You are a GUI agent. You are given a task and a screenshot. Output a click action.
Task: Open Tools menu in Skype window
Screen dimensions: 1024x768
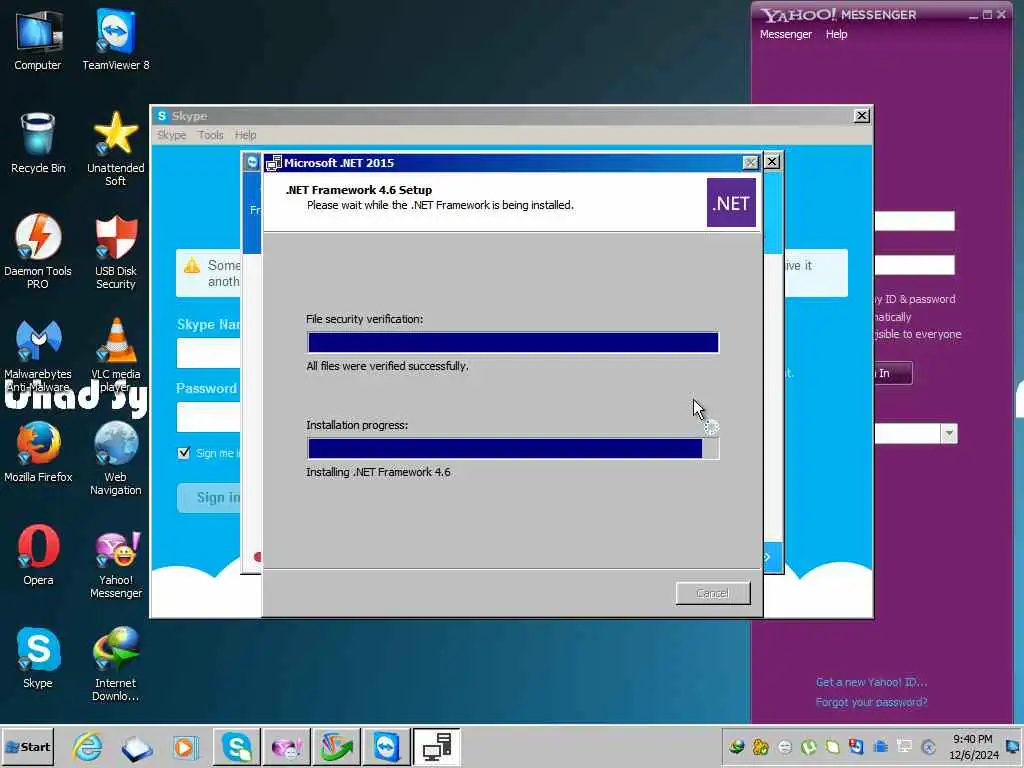tap(210, 135)
